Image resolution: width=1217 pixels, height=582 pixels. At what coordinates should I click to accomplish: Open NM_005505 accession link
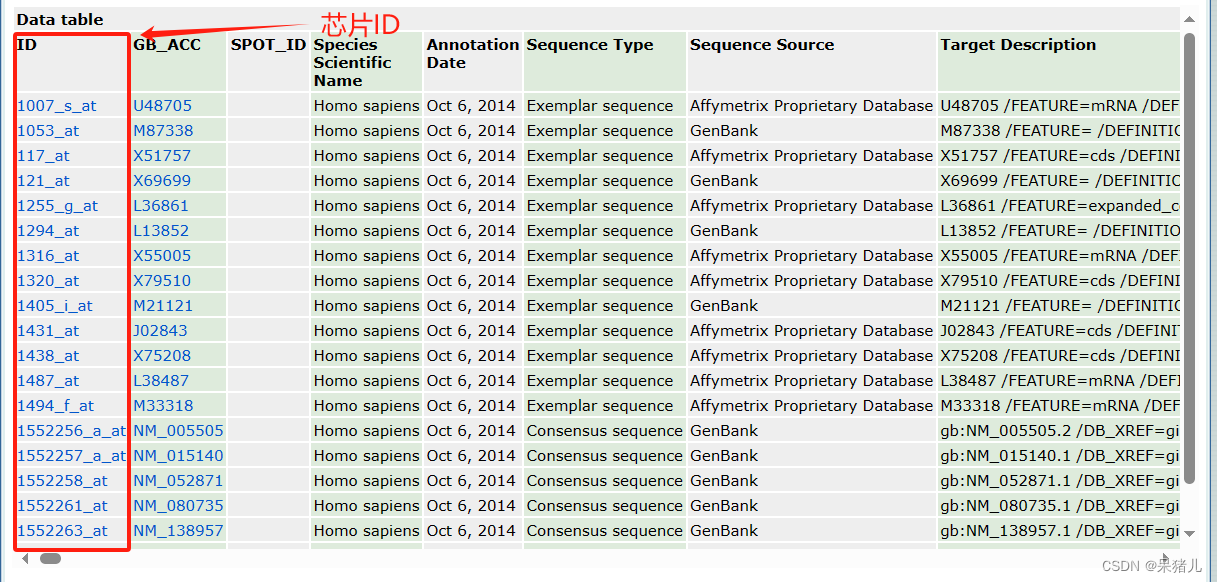[x=178, y=431]
